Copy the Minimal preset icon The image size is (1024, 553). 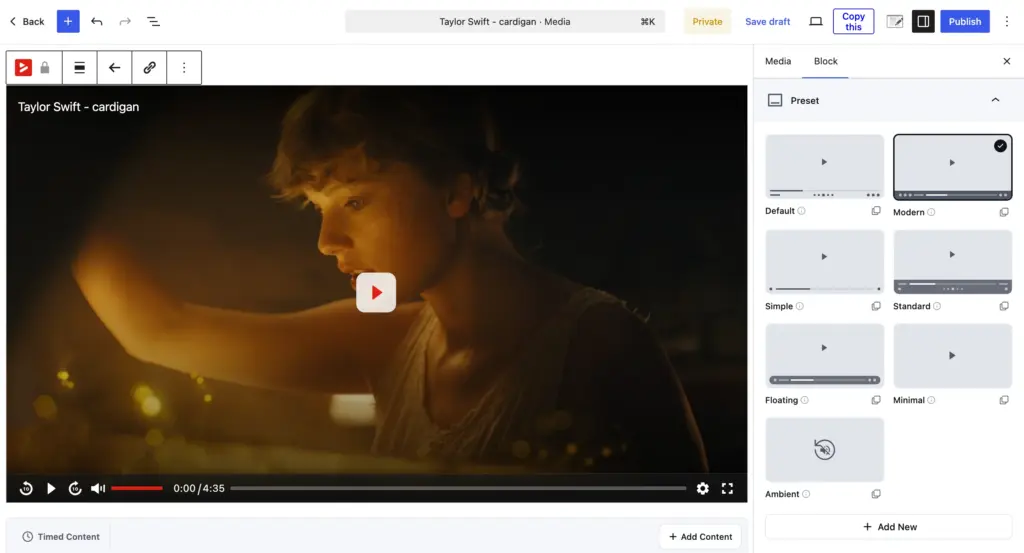1004,400
